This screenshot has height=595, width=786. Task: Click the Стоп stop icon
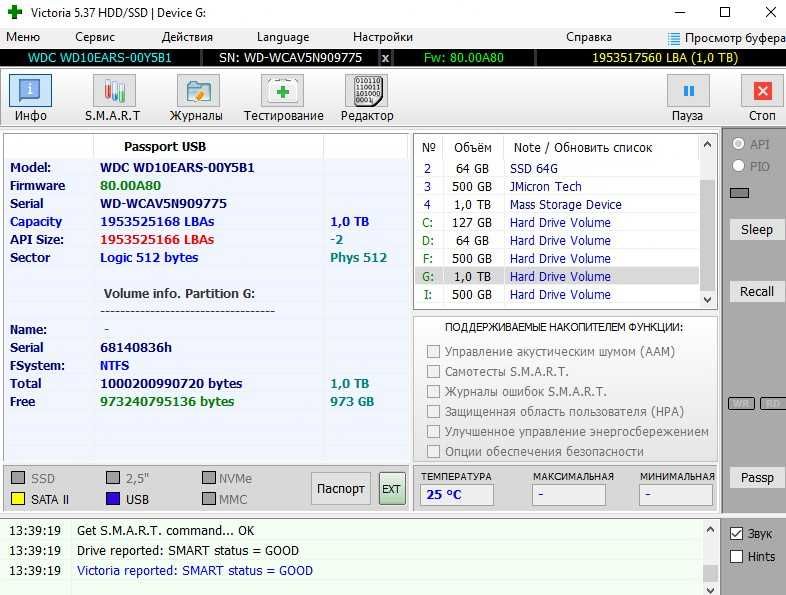pyautogui.click(x=762, y=91)
